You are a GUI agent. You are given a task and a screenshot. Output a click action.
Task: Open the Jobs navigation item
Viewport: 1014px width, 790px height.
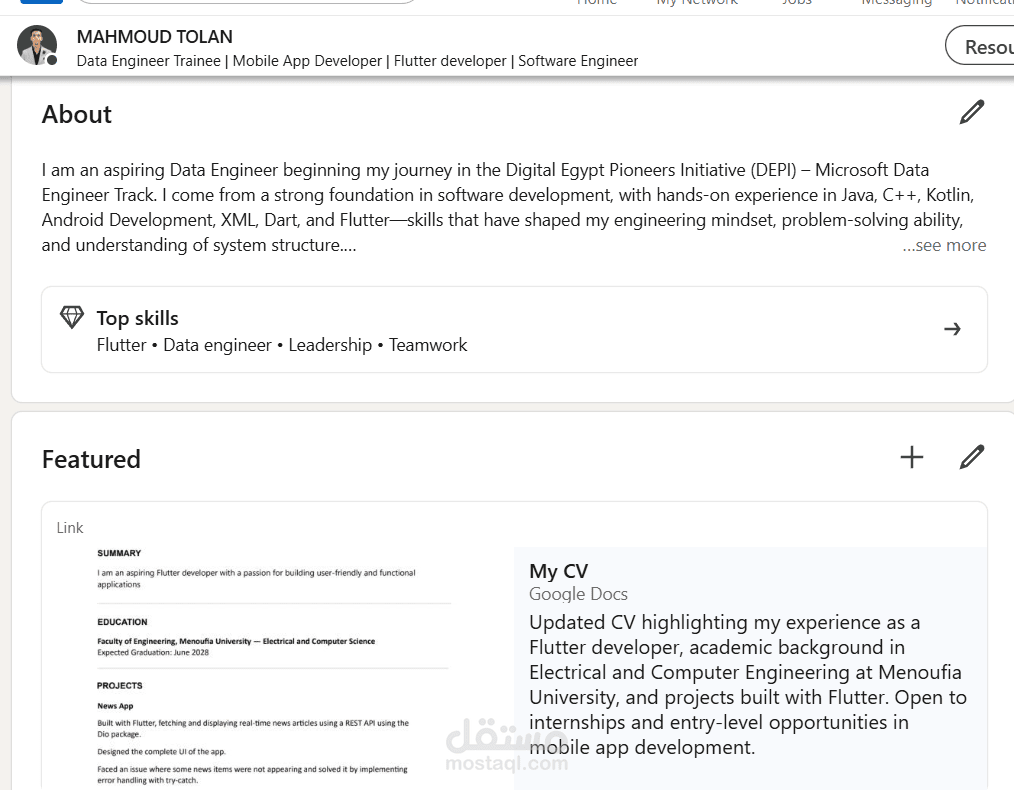point(796,3)
